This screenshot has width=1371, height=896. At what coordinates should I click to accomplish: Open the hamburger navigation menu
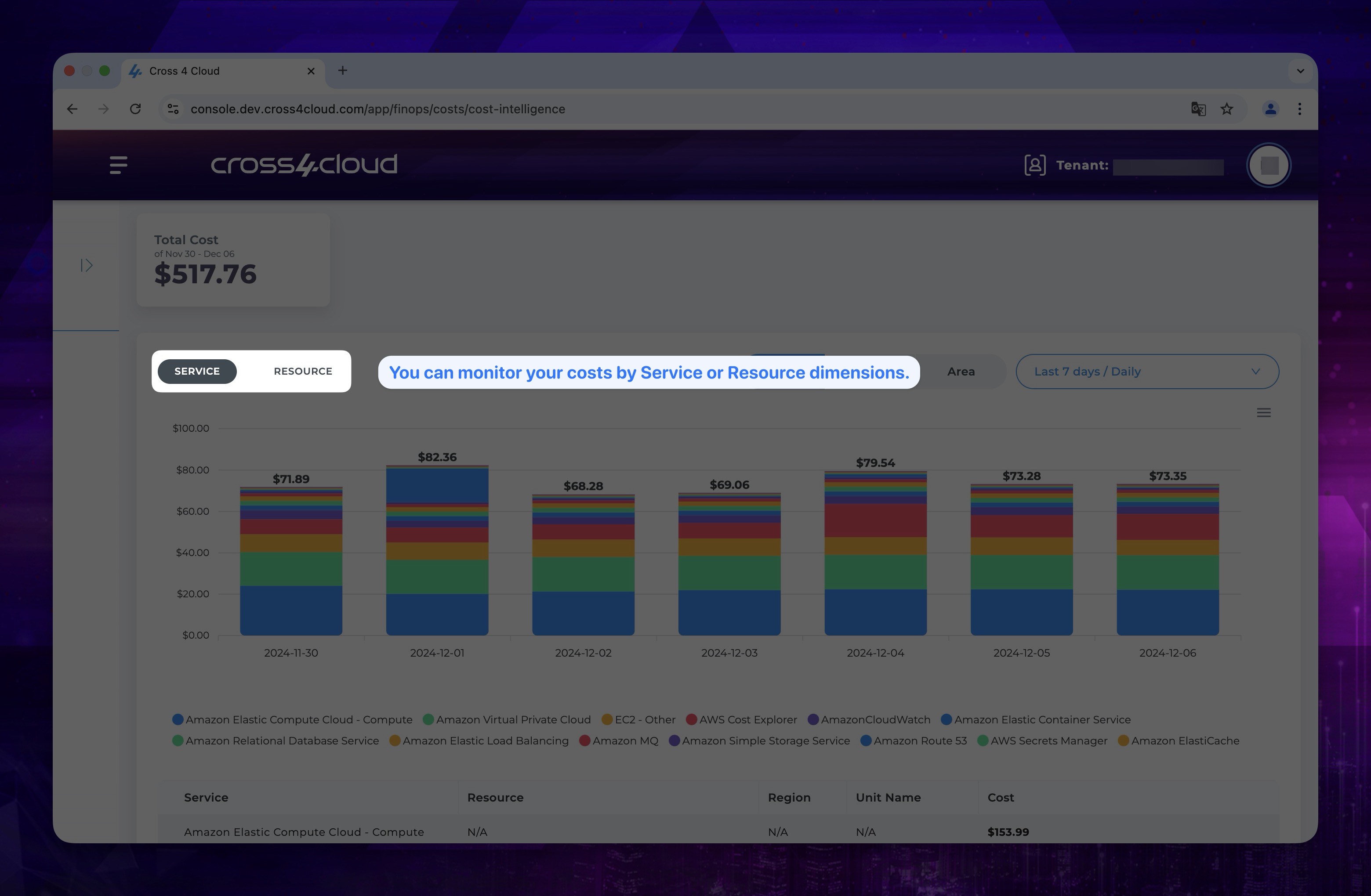pyautogui.click(x=119, y=165)
